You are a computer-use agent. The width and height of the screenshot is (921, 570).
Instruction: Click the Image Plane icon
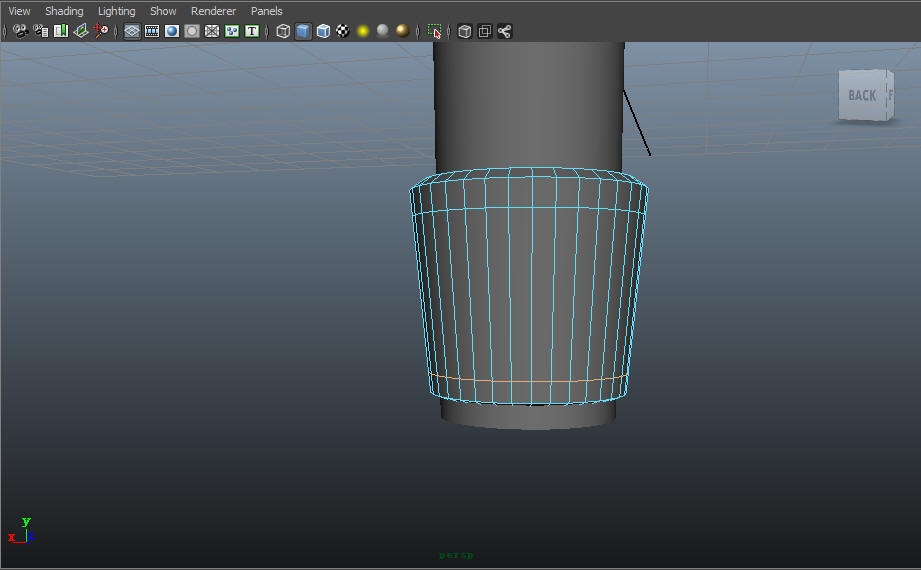80,31
